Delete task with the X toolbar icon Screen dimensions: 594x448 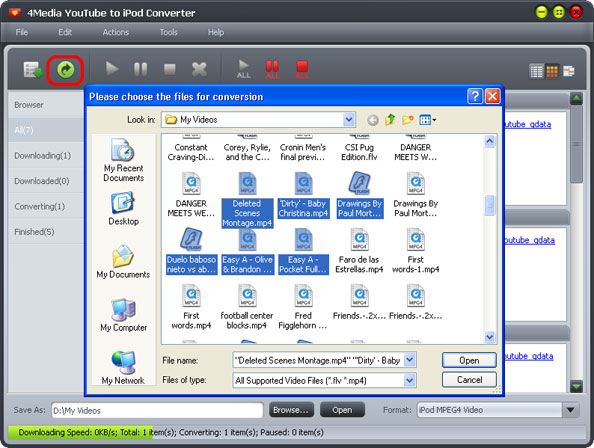click(199, 70)
